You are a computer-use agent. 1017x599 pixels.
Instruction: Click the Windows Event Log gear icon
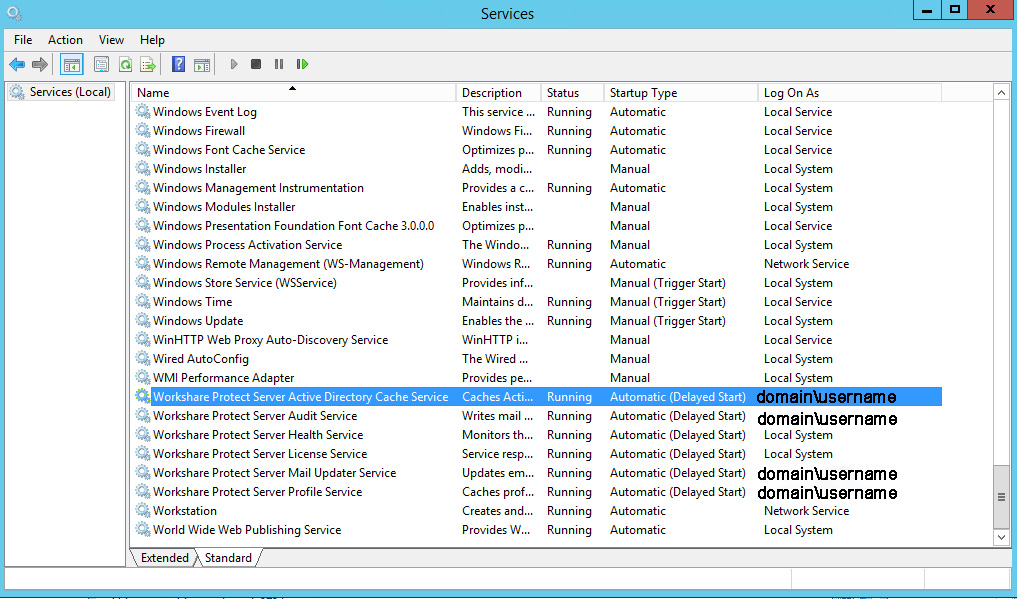pos(143,111)
